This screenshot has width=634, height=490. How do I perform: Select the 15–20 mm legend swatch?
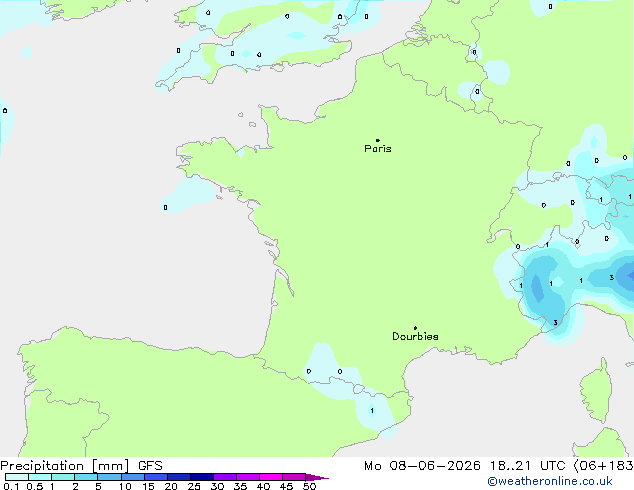click(155, 477)
